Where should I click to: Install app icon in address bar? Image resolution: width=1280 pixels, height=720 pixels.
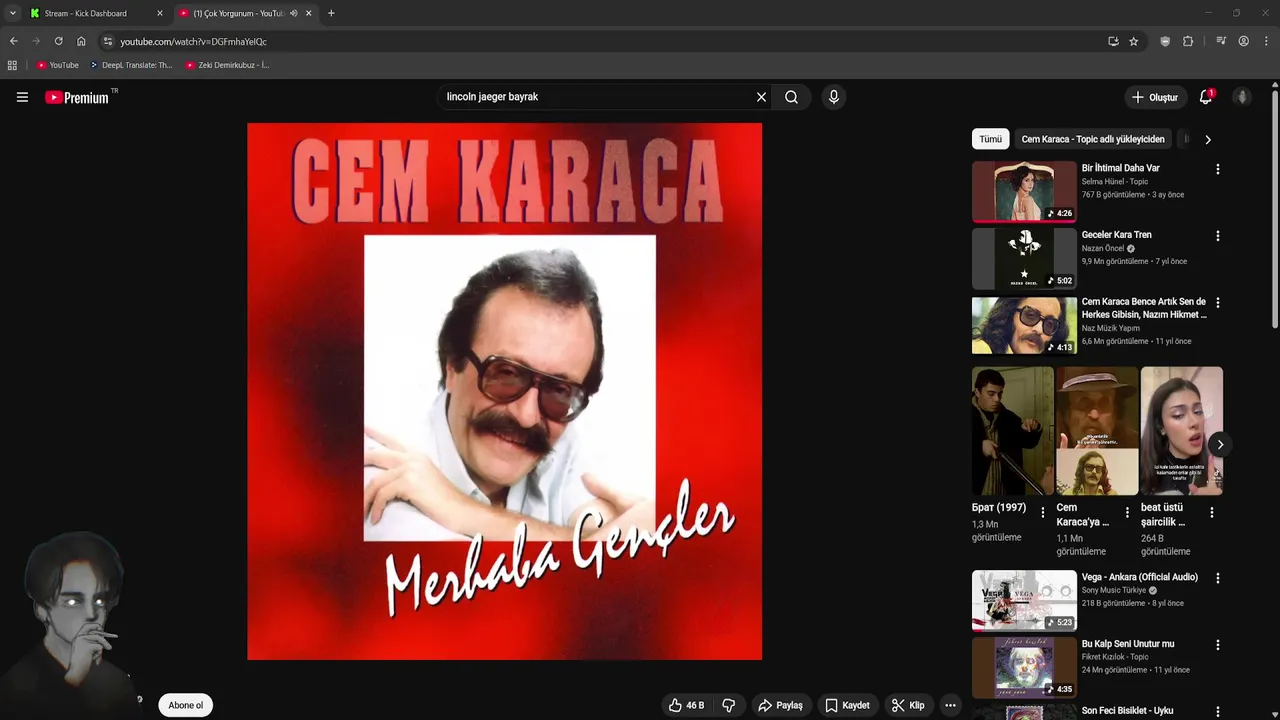click(1113, 41)
